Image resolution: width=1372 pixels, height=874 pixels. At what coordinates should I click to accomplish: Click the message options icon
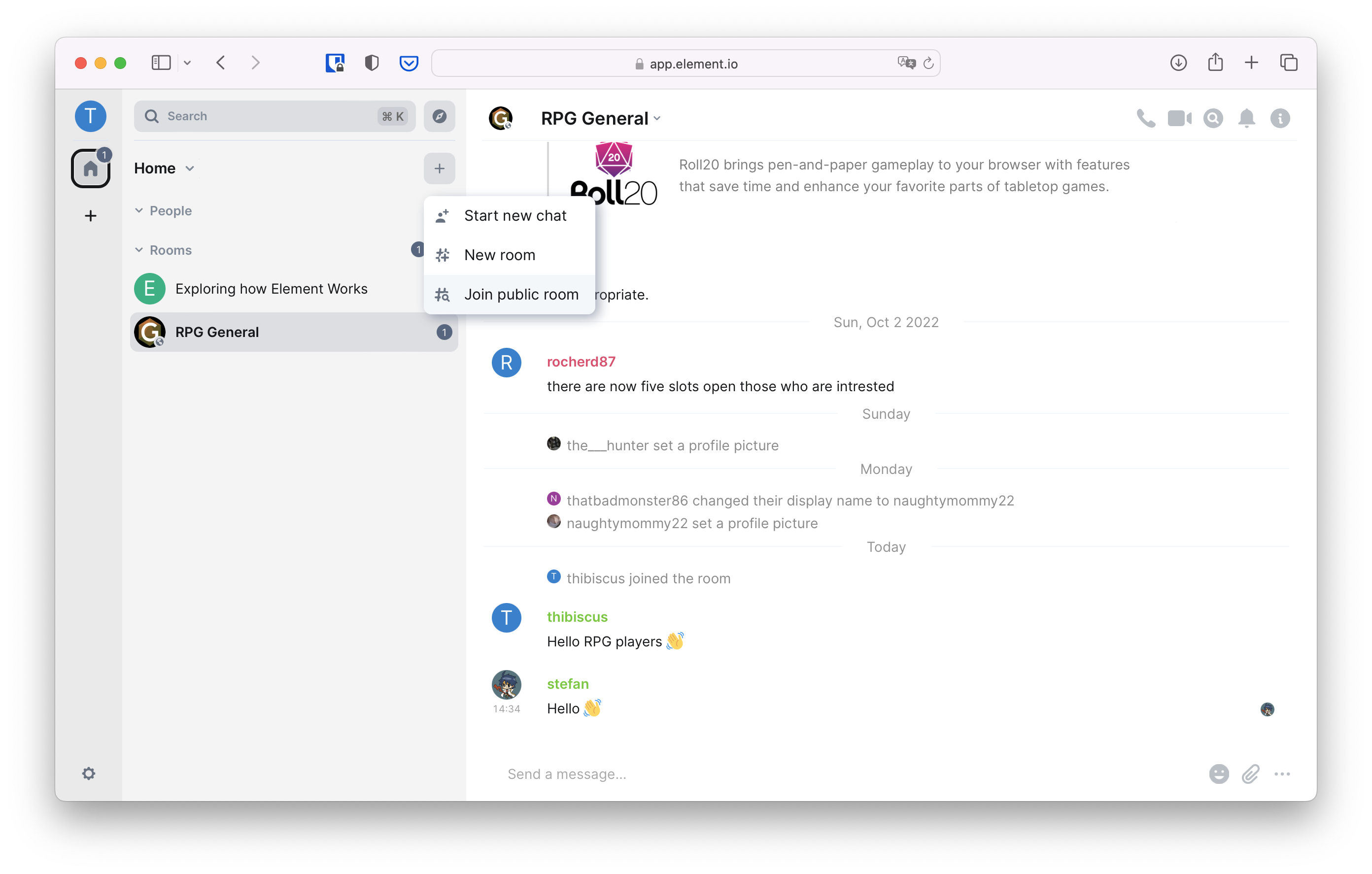pyautogui.click(x=1283, y=774)
